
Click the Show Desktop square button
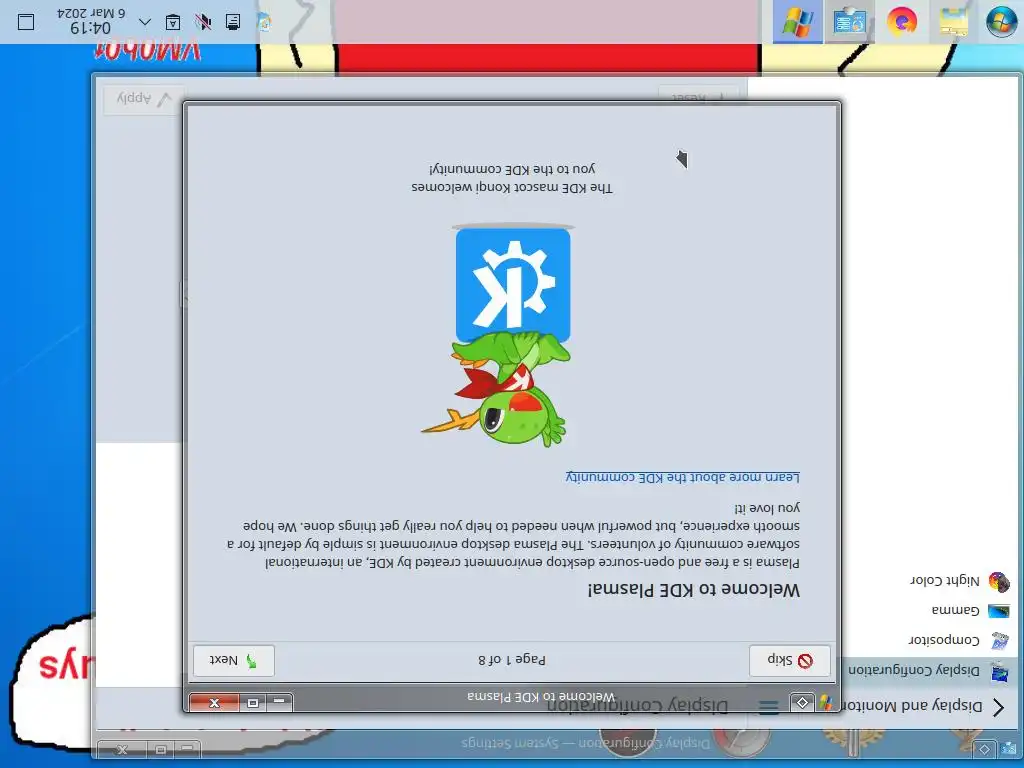pyautogui.click(x=26, y=22)
